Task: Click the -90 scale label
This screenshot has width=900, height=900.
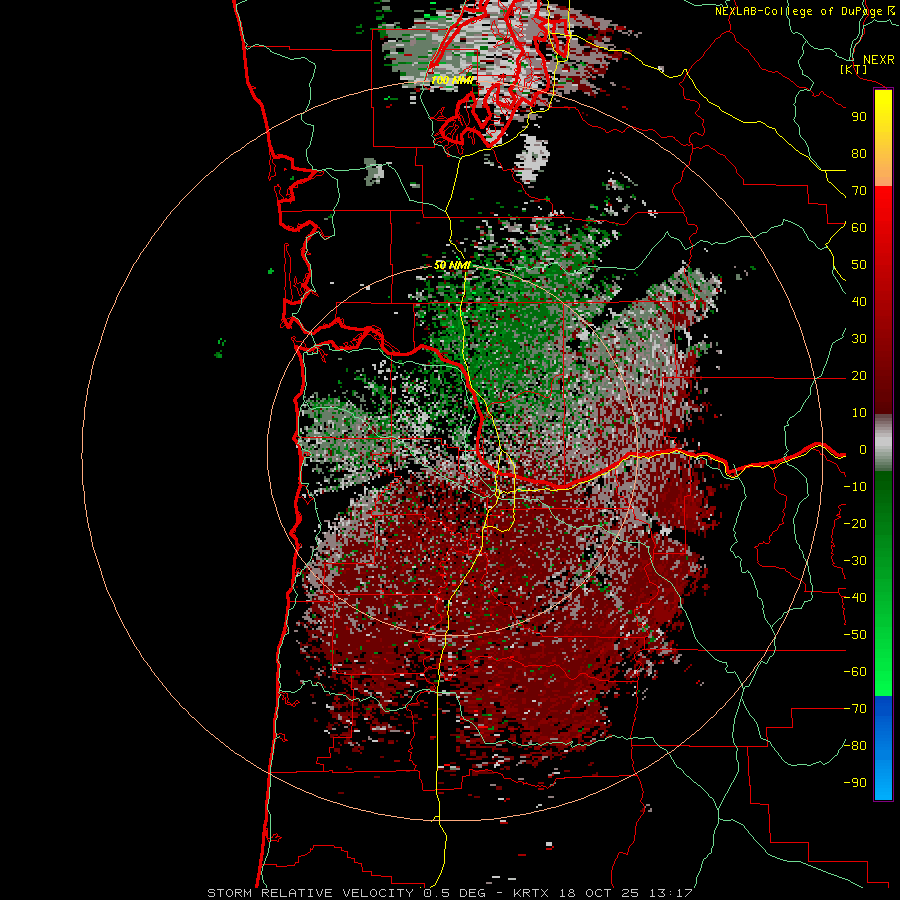Action: (x=855, y=783)
